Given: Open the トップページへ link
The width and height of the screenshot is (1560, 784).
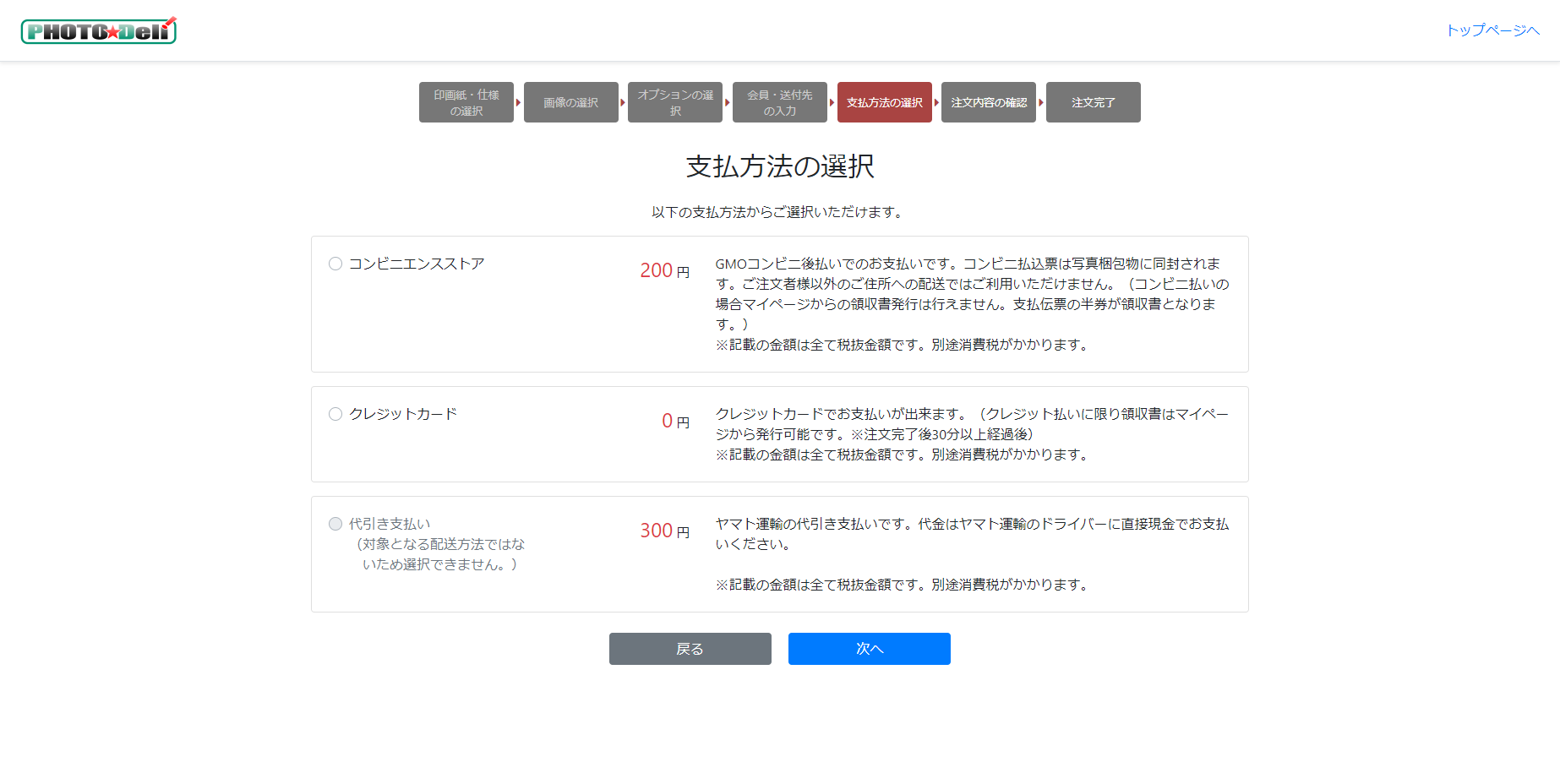Looking at the screenshot, I should (x=1492, y=30).
